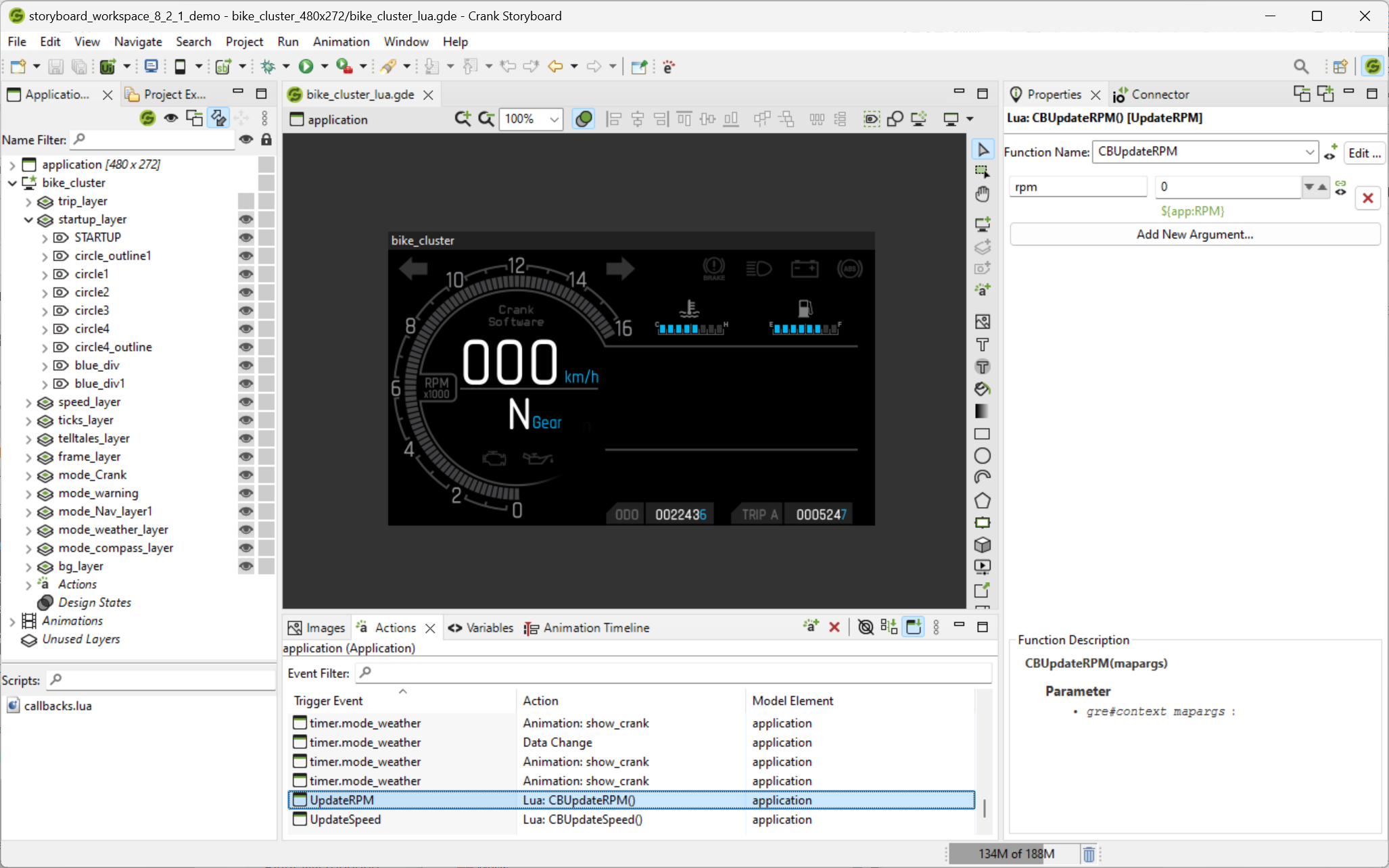
Task: Expand the telltales_layer node
Action: [28, 439]
